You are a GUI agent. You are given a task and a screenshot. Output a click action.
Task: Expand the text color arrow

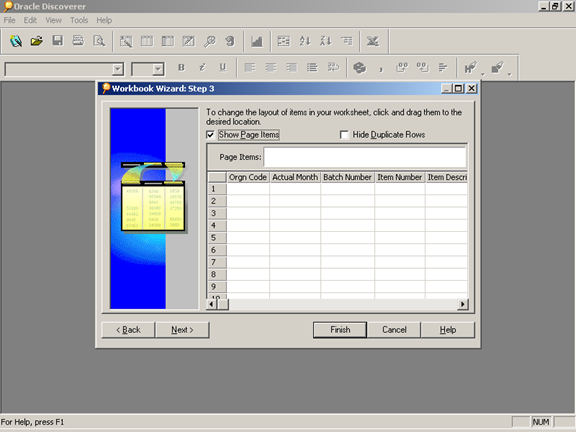point(483,74)
